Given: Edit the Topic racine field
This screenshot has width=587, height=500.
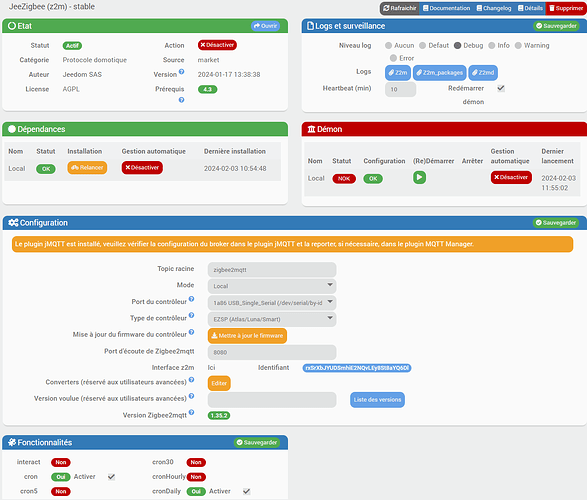Looking at the screenshot, I should click(x=272, y=270).
